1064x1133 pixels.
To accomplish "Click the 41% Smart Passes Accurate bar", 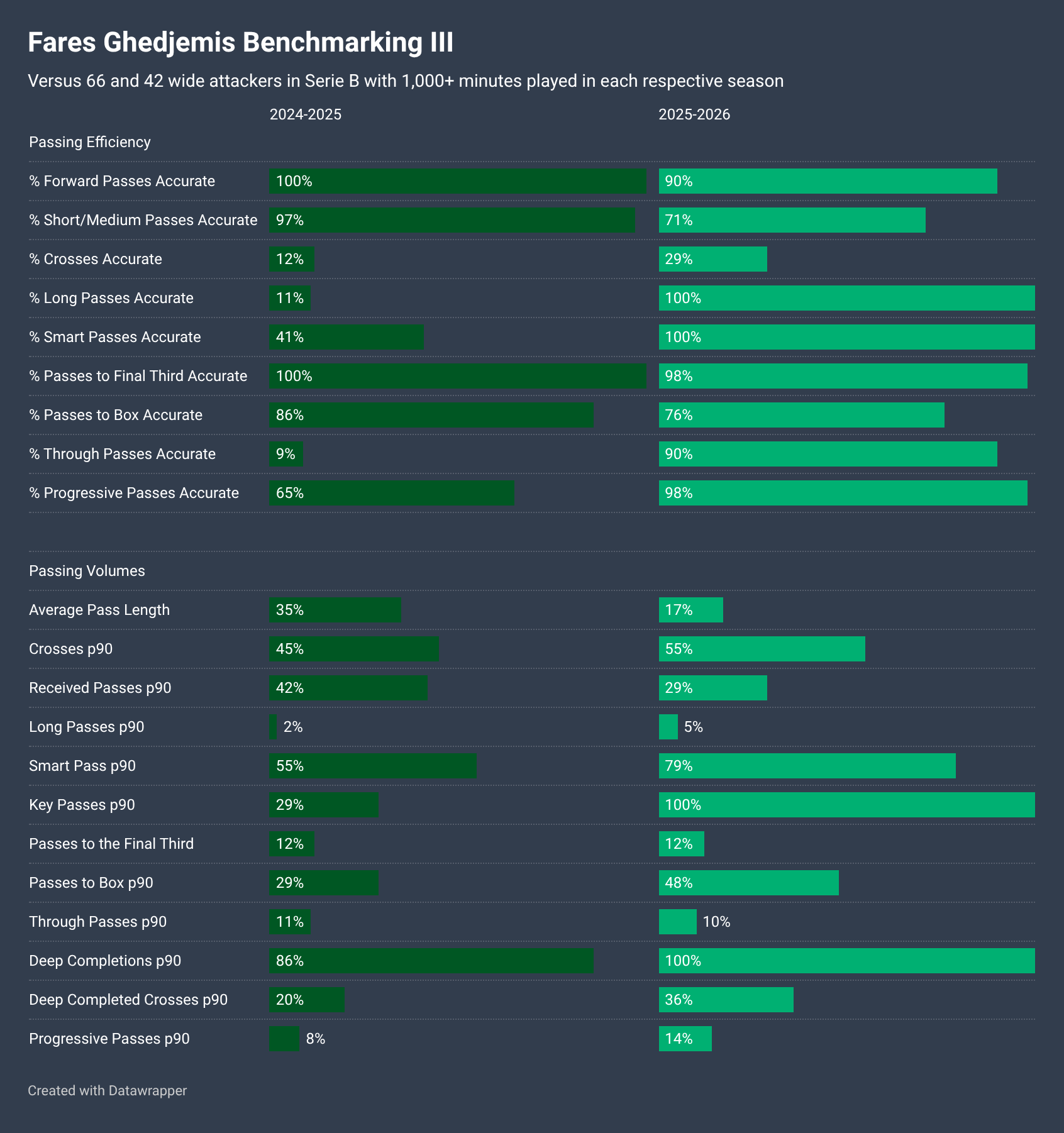I will [x=346, y=337].
